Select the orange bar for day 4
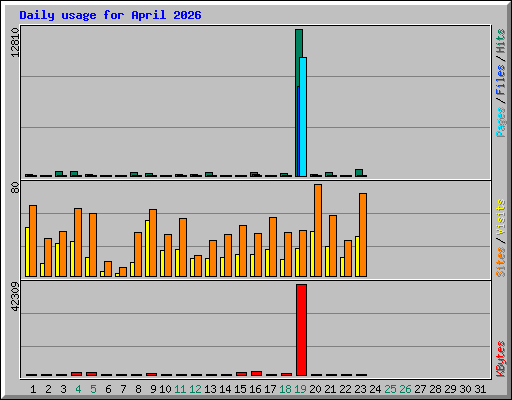Screen dimensions: 512x400 click(78, 242)
